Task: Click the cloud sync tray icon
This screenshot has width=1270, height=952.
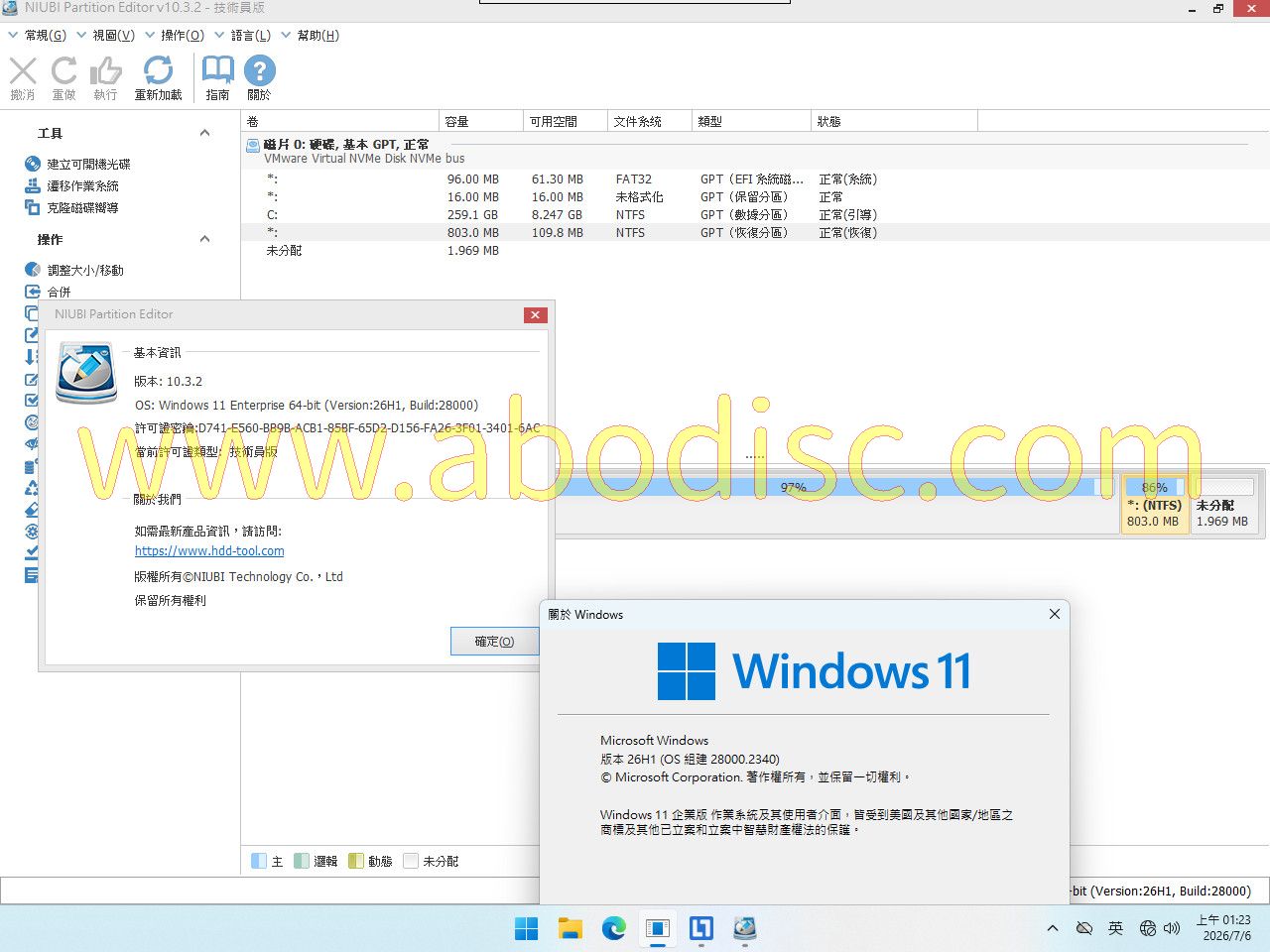Action: 1084,928
